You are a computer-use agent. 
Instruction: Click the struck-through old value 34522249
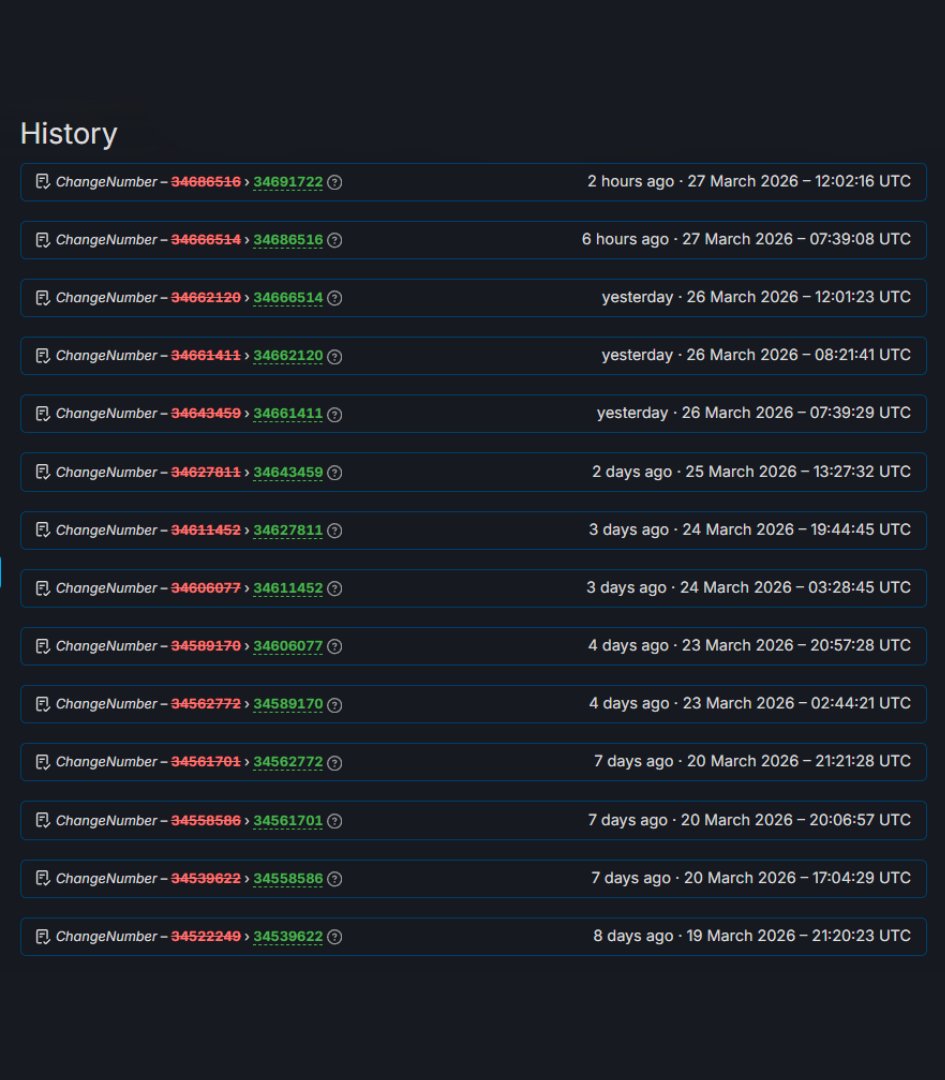(206, 936)
